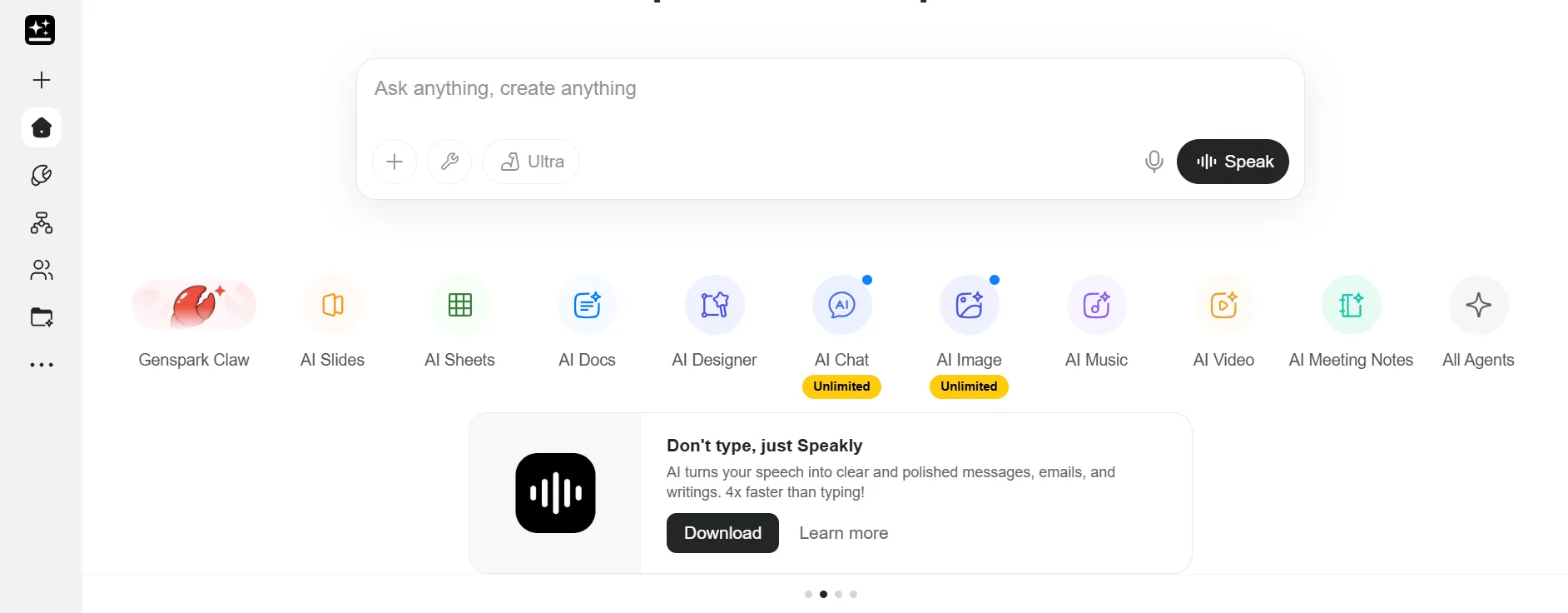The image size is (1568, 613).
Task: Click the Speakly app icon in the banner
Action: click(x=555, y=493)
